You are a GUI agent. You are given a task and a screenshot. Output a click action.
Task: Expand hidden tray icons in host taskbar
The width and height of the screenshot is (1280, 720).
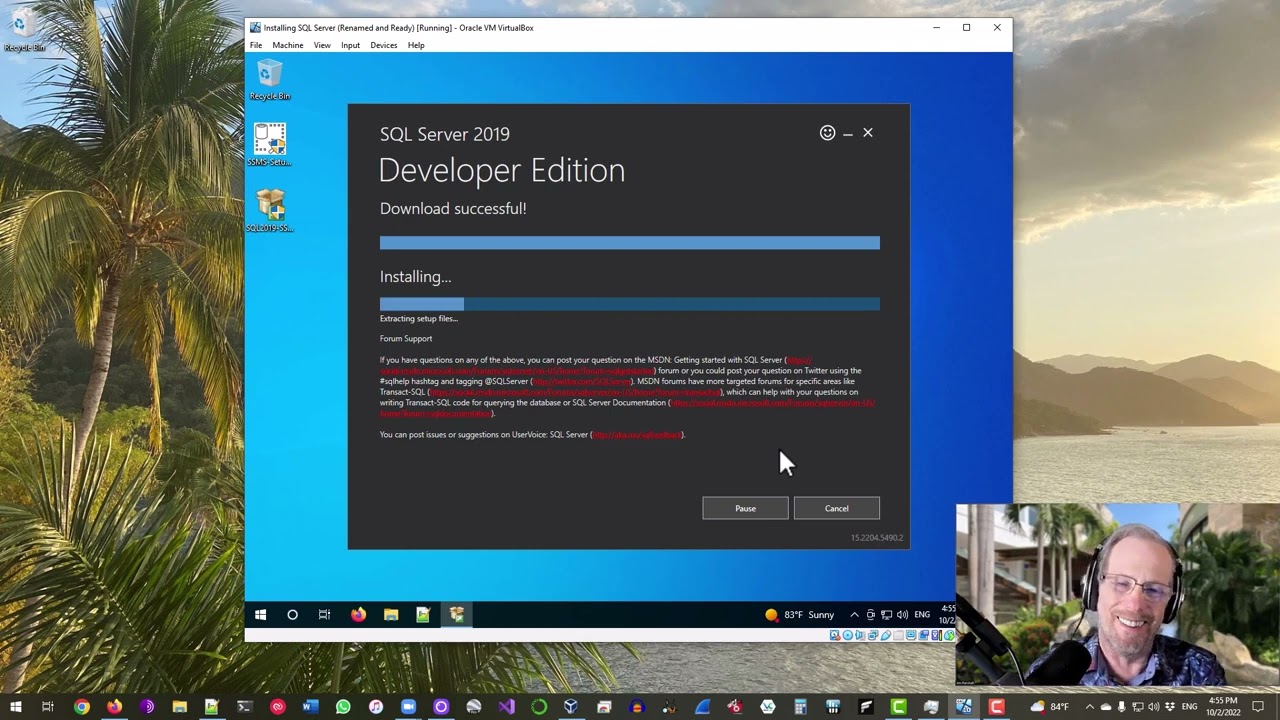1090,707
